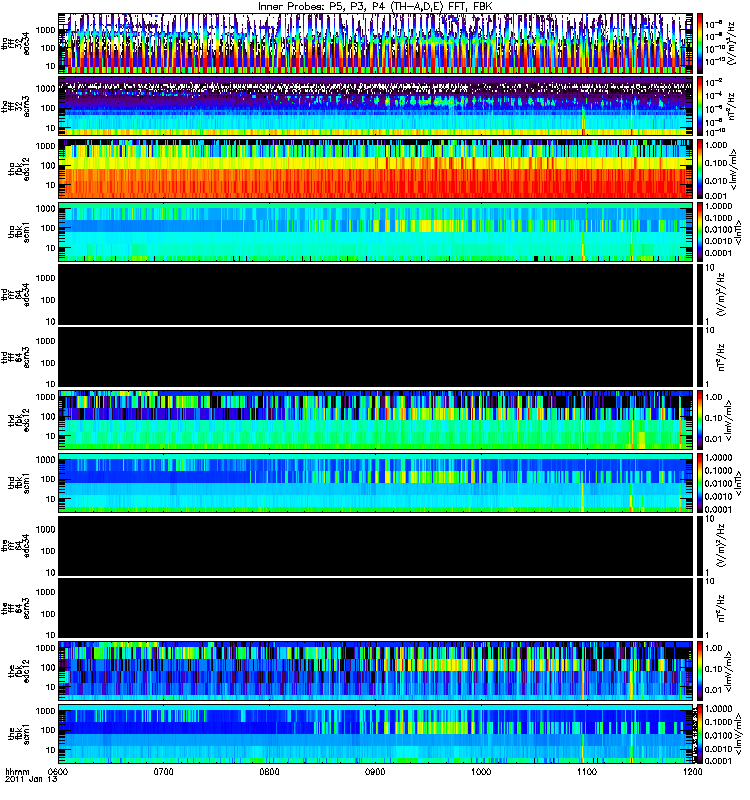Click the tha fbk edc12 color scale bar

click(x=700, y=169)
